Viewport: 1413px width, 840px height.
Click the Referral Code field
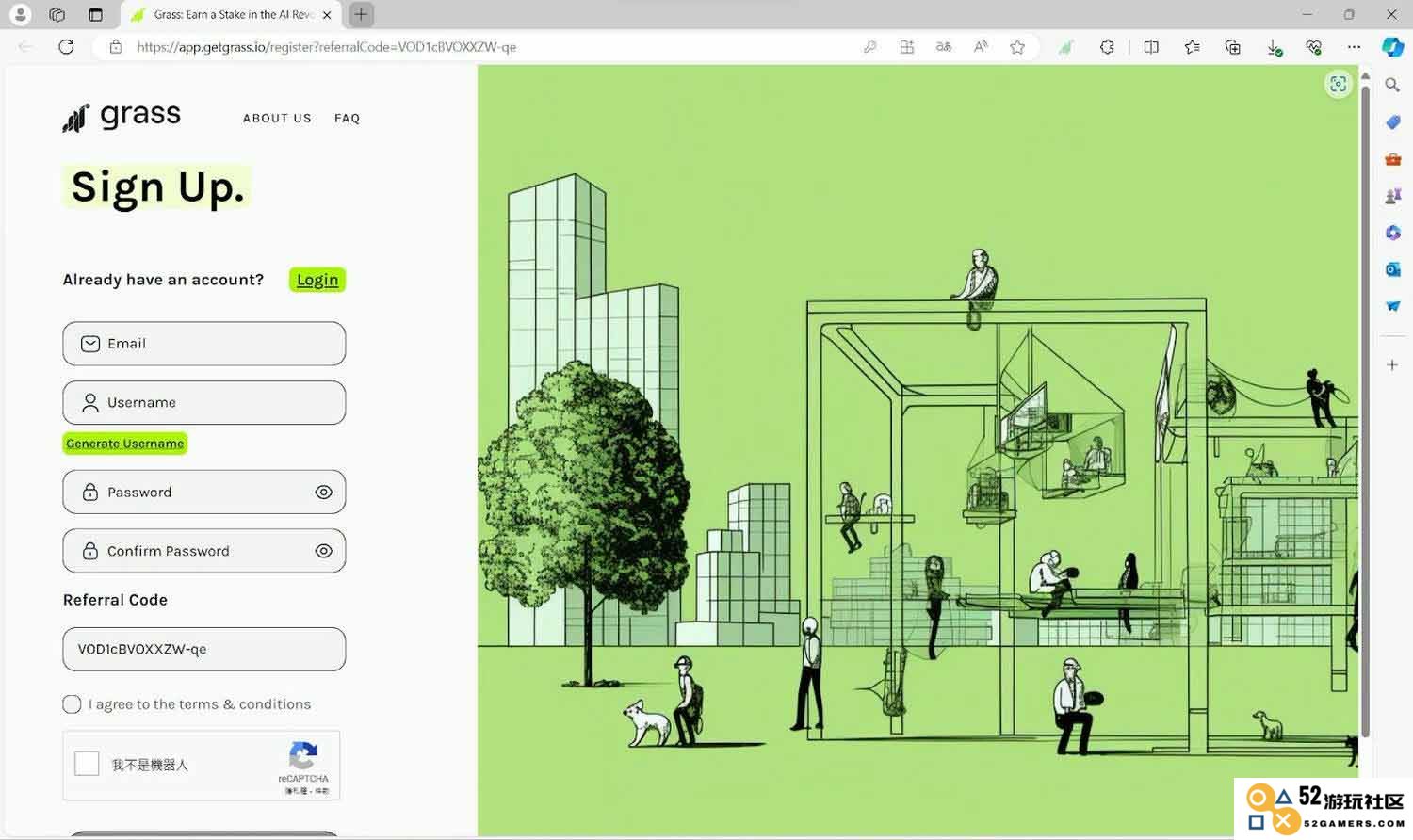(x=204, y=649)
